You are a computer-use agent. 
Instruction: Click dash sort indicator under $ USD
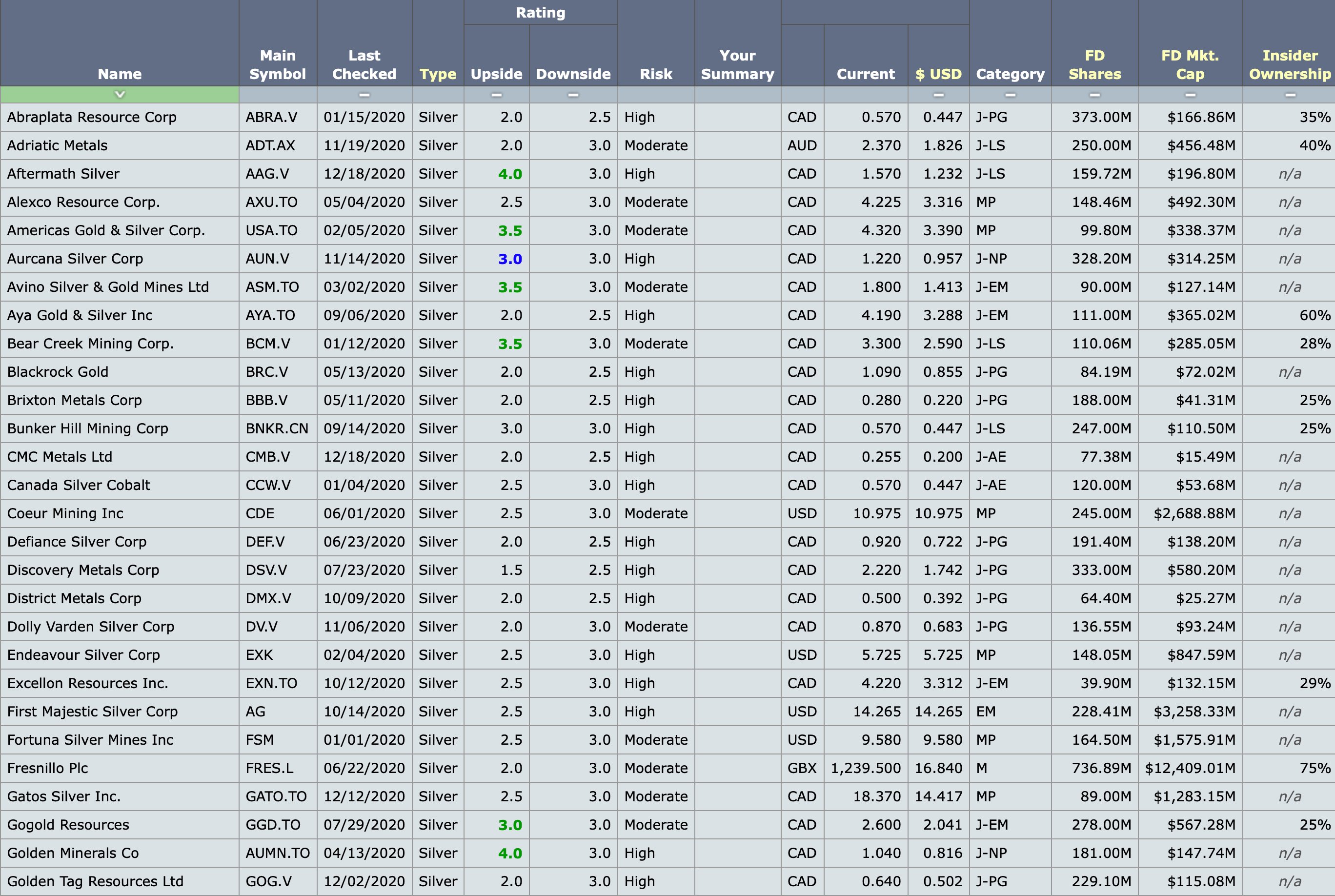[x=938, y=95]
